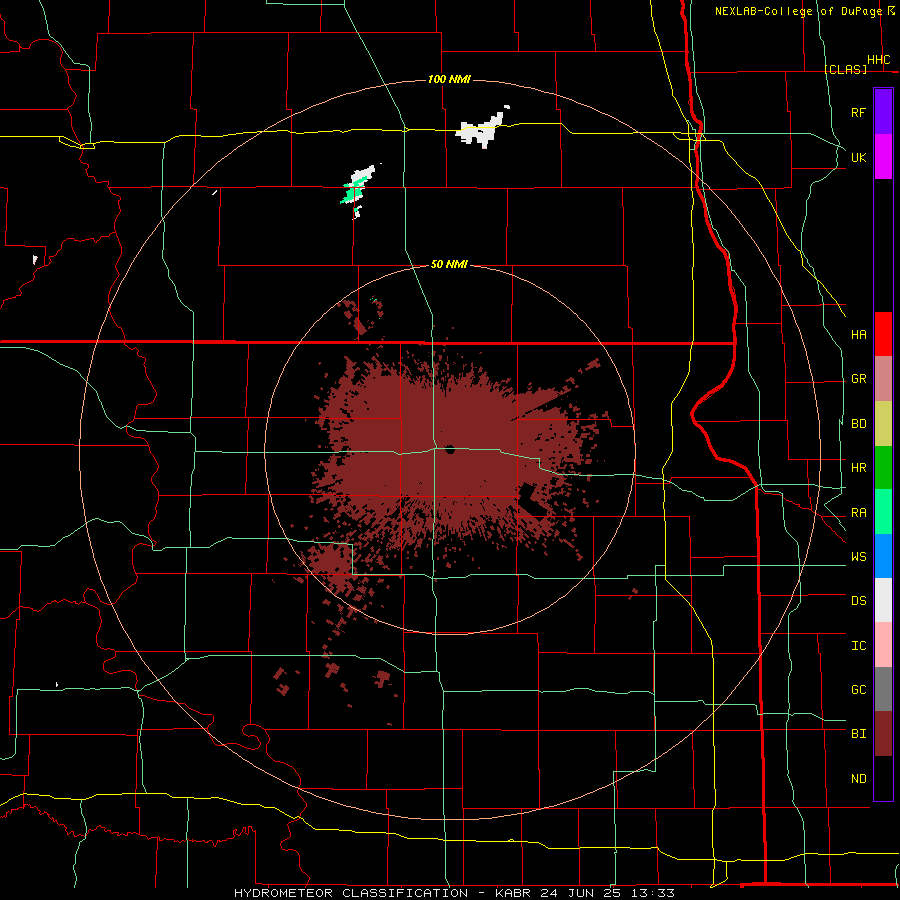900x900 pixels.
Task: Click the 50 NMI range ring label
Action: click(449, 264)
